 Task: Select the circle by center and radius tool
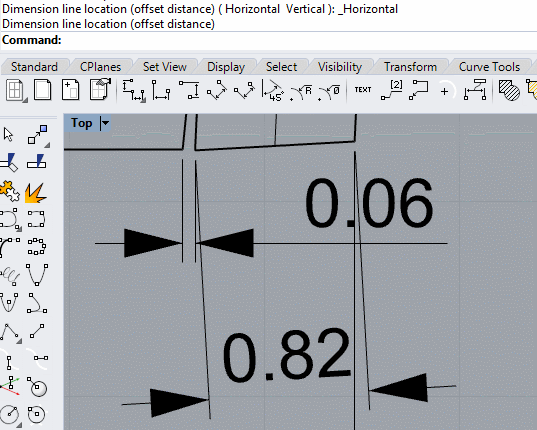(10, 415)
